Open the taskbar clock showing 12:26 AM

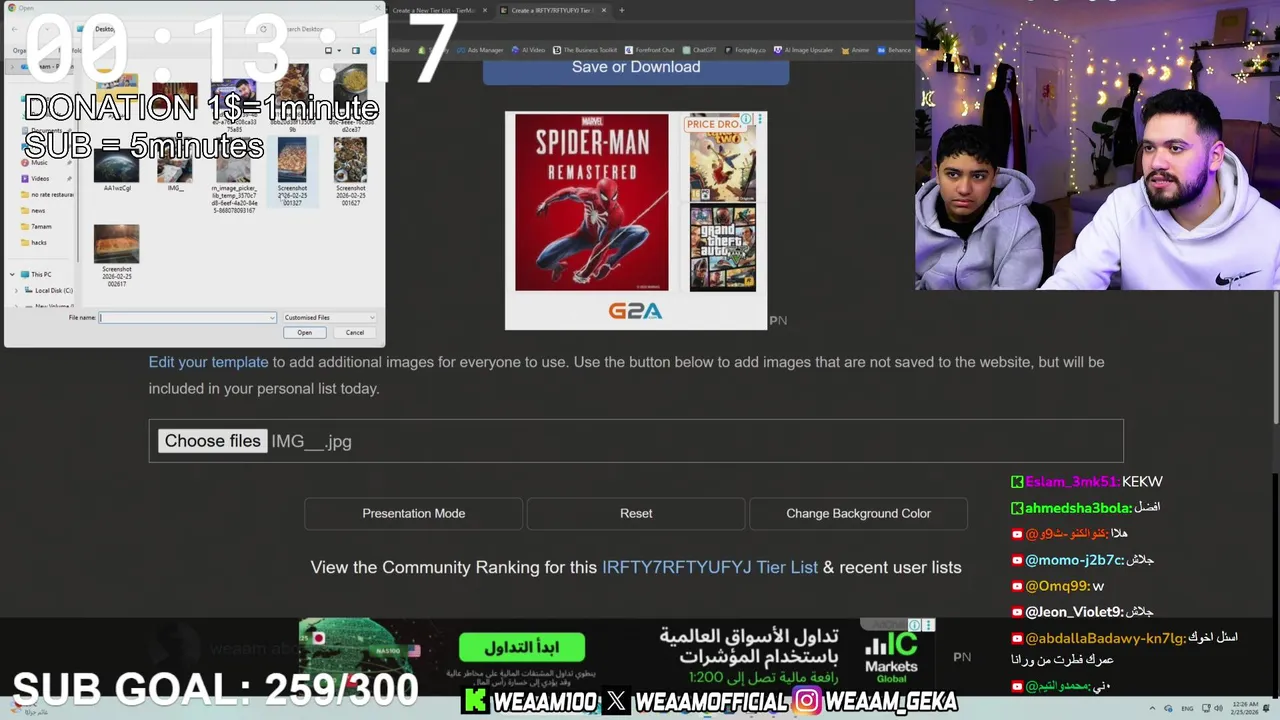pyautogui.click(x=1245, y=709)
